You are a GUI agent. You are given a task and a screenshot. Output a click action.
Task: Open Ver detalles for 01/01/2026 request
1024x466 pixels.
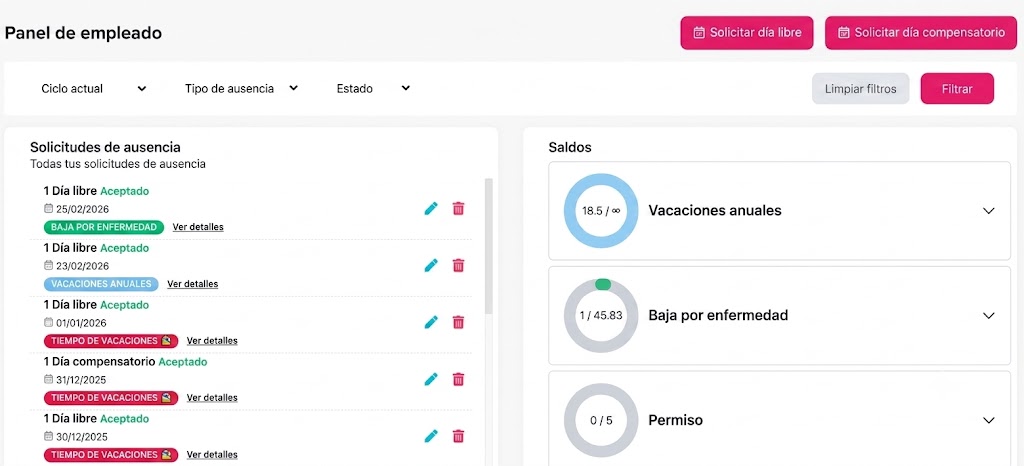(212, 341)
